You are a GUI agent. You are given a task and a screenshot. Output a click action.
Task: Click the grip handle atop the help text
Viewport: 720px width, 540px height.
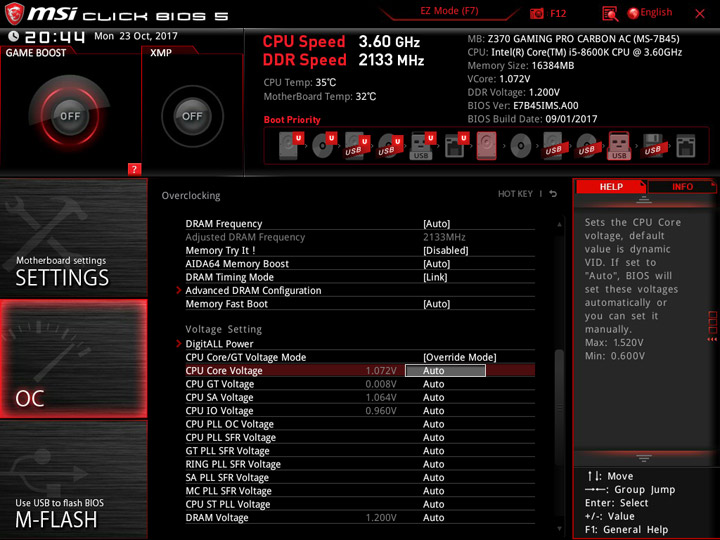(644, 199)
